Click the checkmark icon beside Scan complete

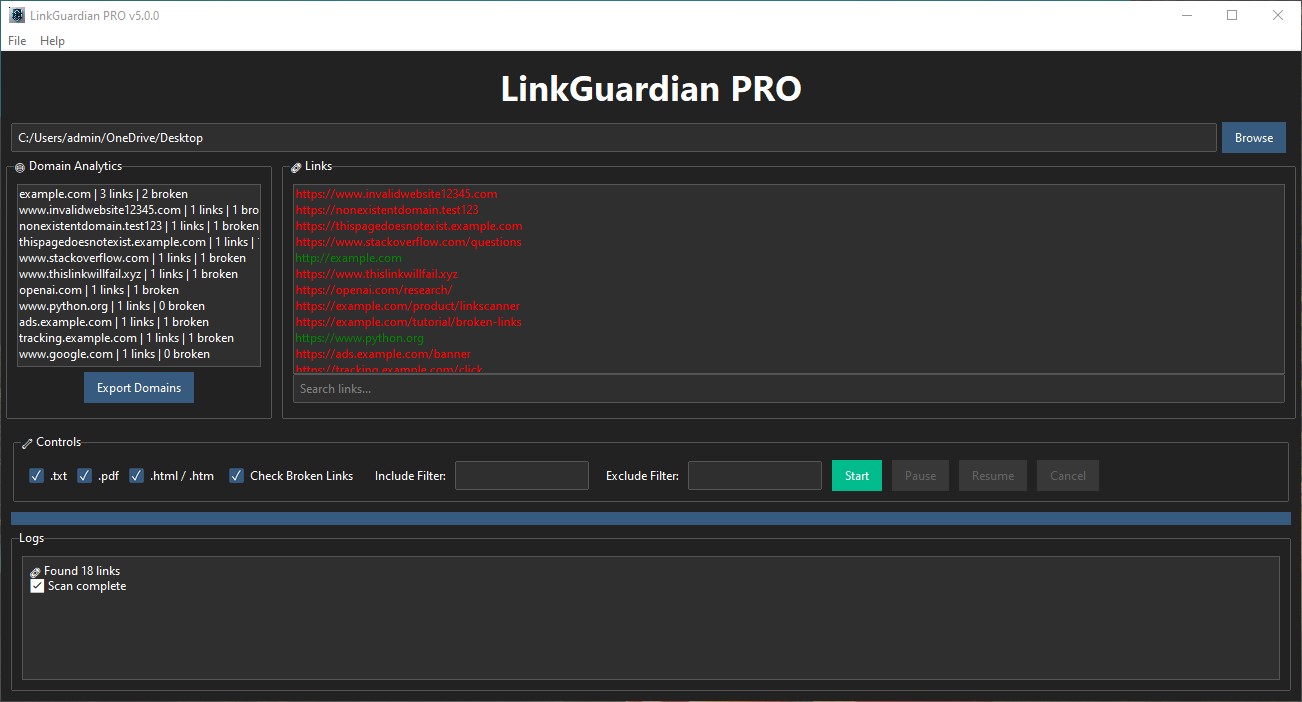click(x=37, y=586)
